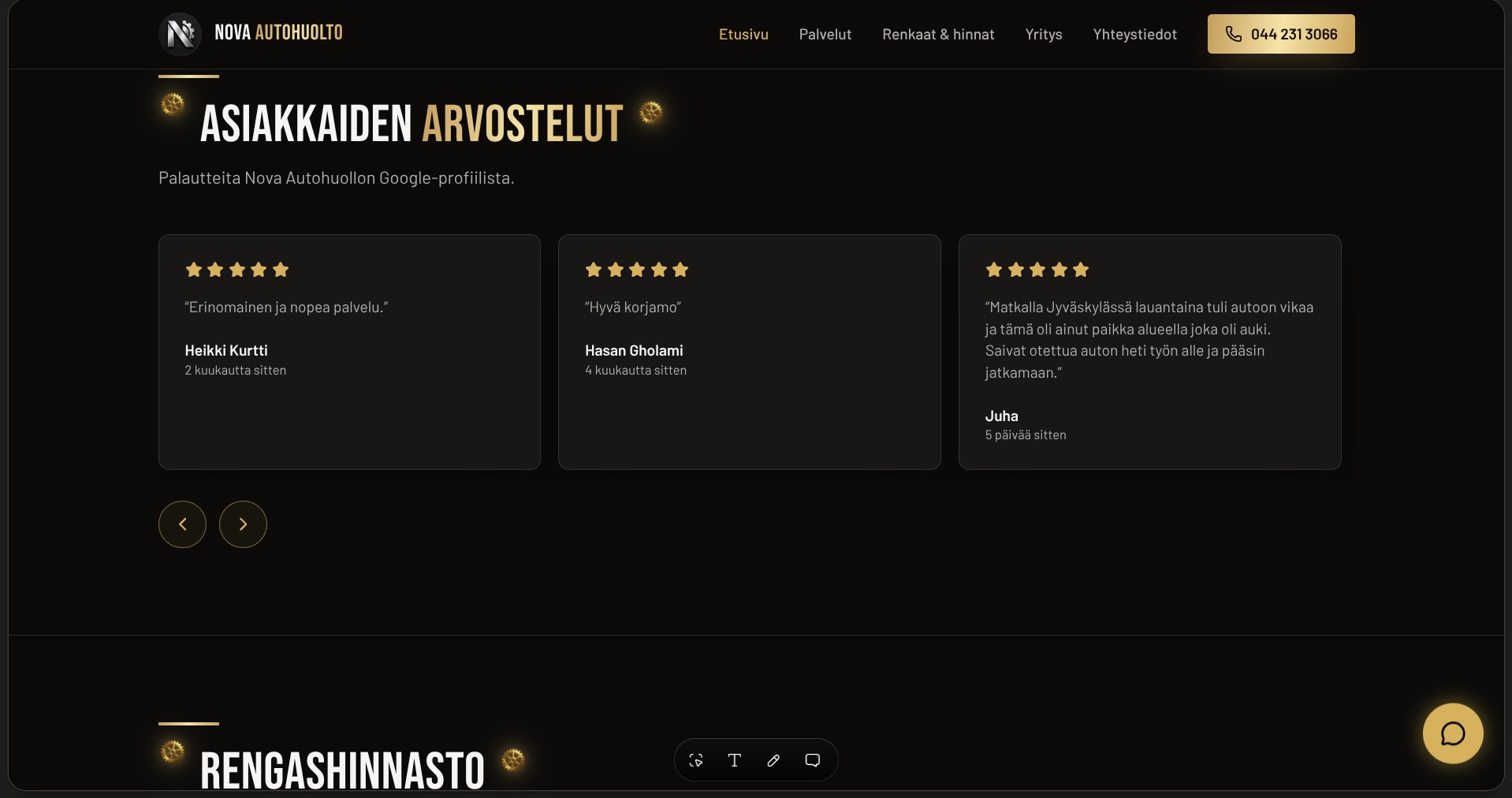Click the Asiakkaiden Arvostelut heading
The width and height of the screenshot is (1512, 798).
412,124
